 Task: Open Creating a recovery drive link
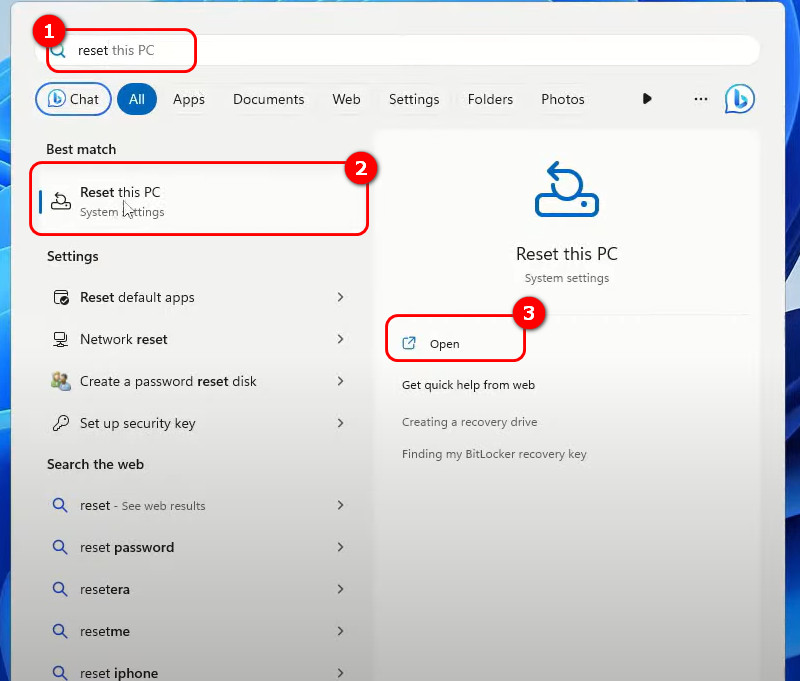click(469, 422)
